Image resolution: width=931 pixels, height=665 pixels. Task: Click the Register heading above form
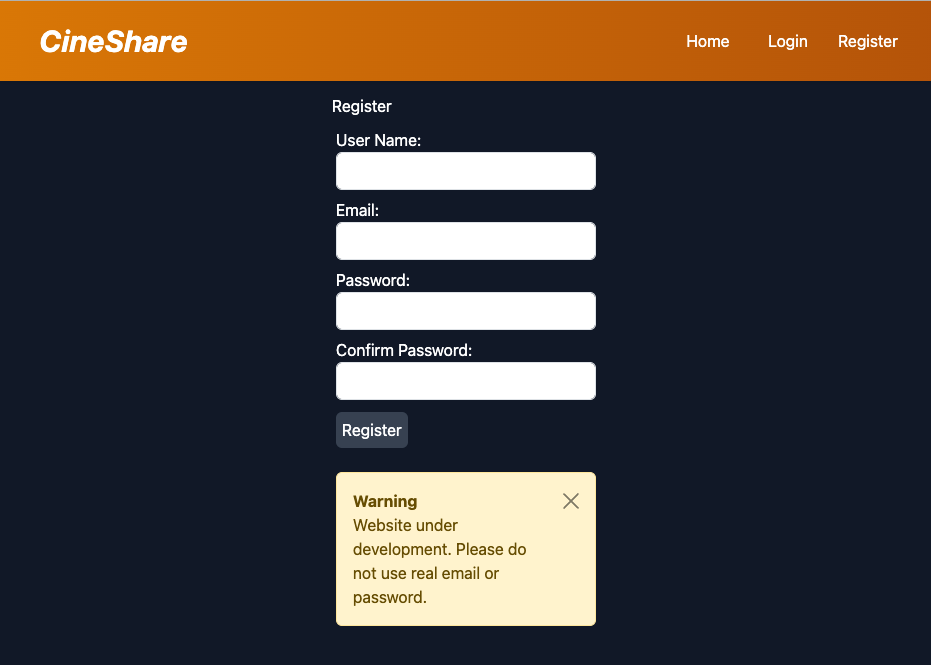point(362,107)
